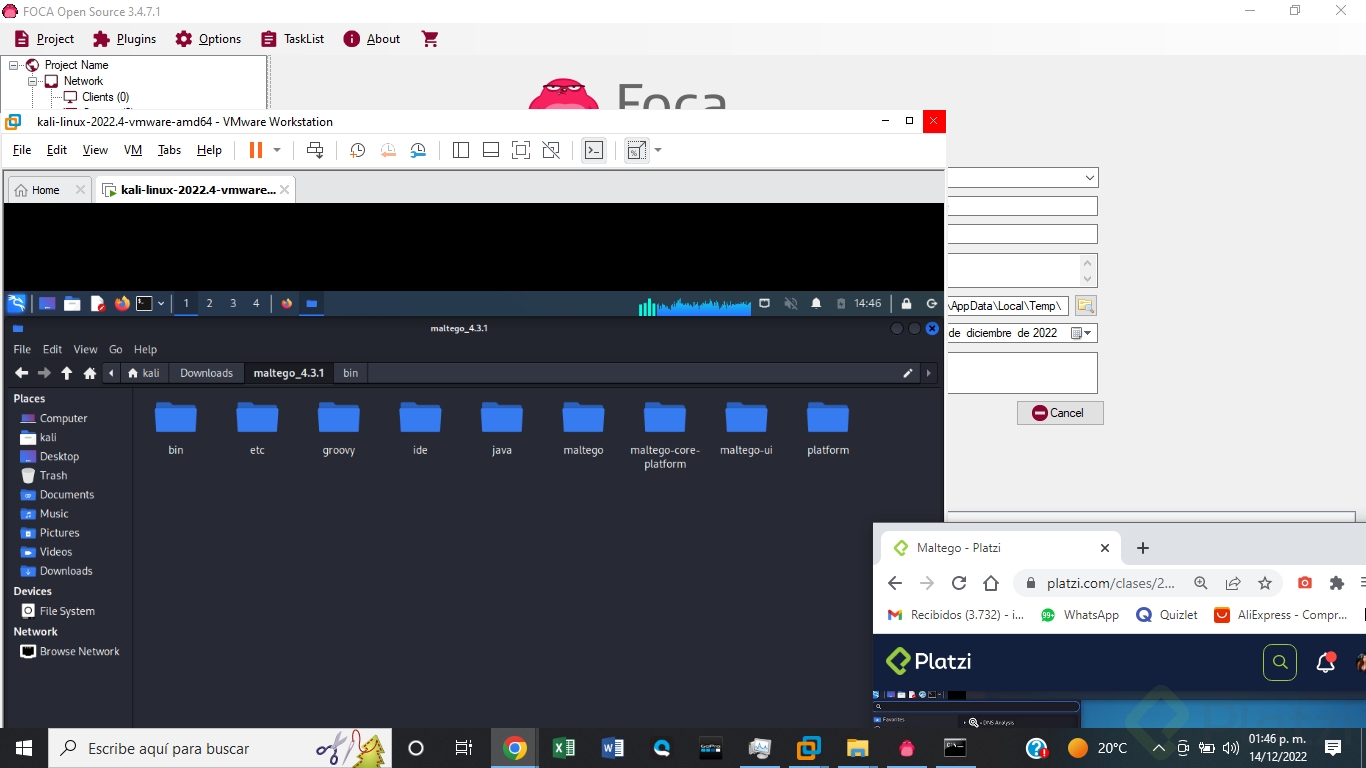
Task: Click VMware's Unity mode icon
Action: (551, 150)
